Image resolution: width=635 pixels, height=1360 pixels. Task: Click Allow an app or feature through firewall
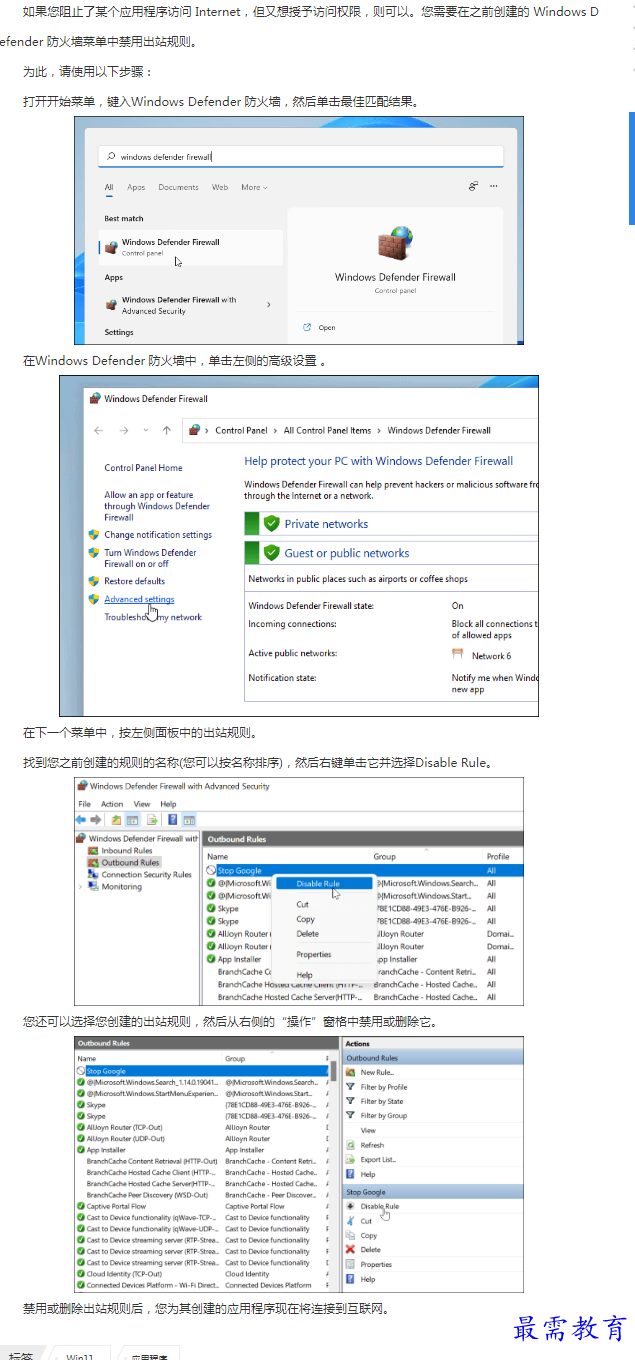pos(157,506)
